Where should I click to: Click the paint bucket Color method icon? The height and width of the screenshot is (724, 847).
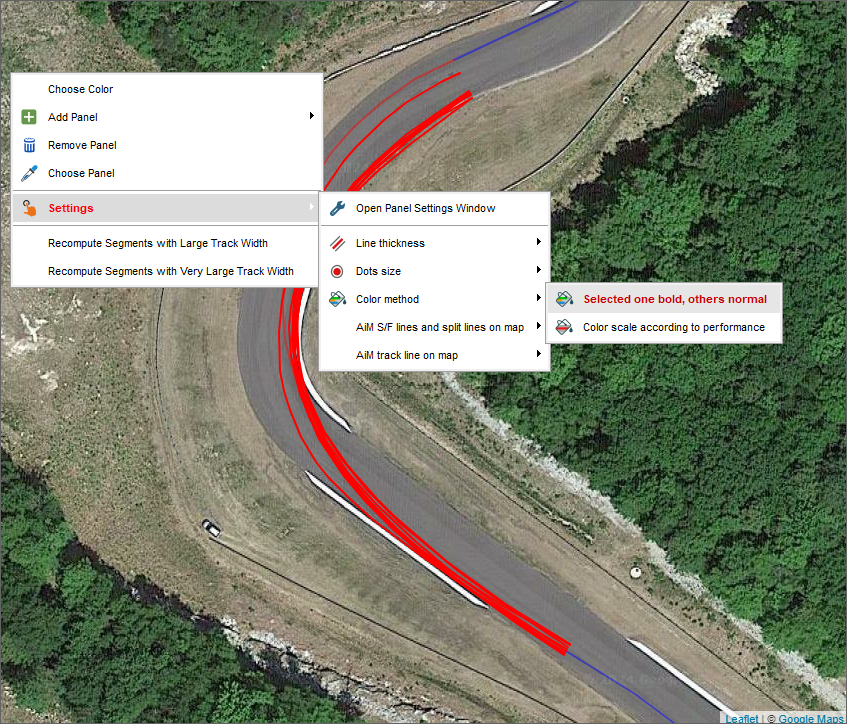(x=338, y=299)
